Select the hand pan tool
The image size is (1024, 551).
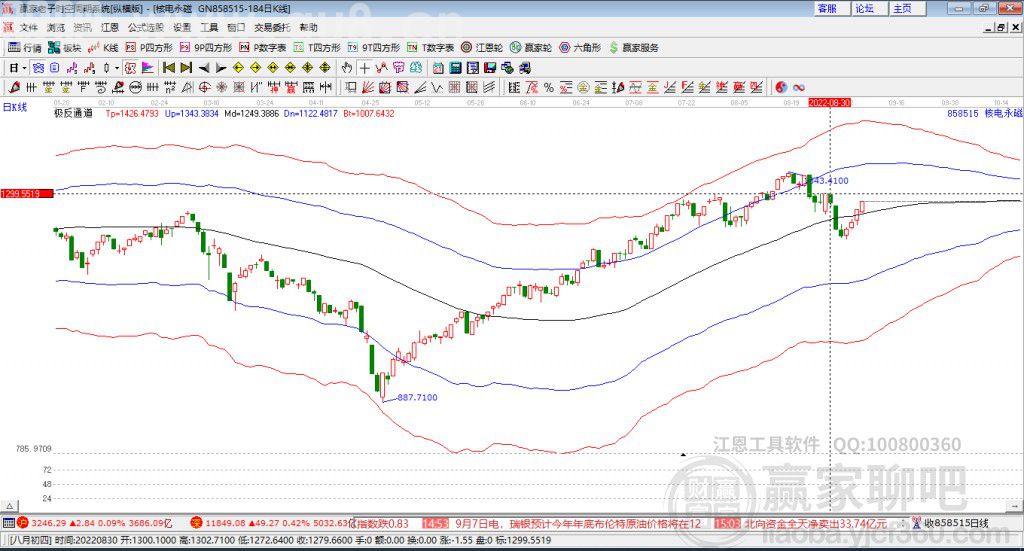pyautogui.click(x=347, y=68)
